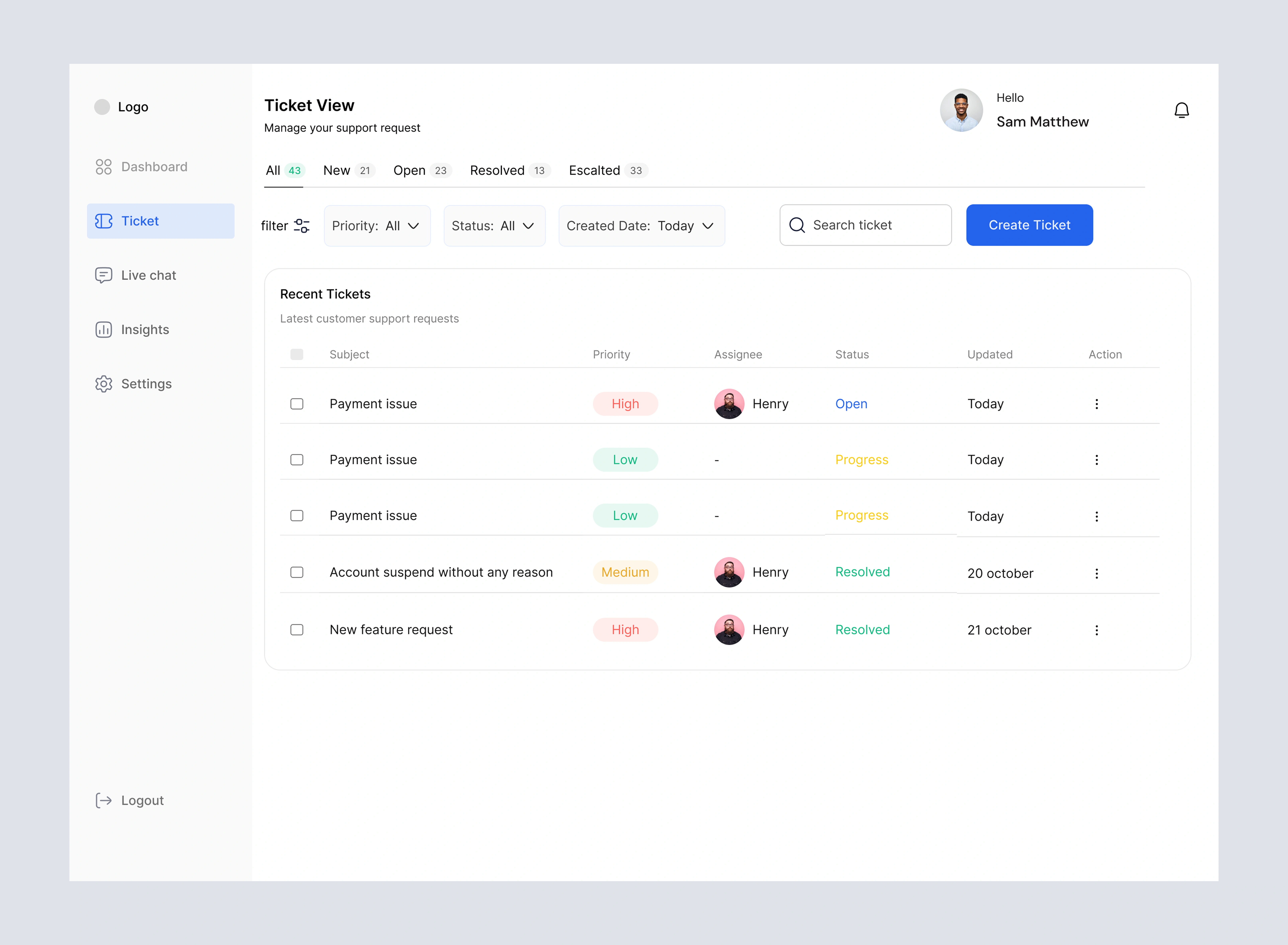The image size is (1288, 945).
Task: Open the filter sliders icon
Action: tap(301, 225)
